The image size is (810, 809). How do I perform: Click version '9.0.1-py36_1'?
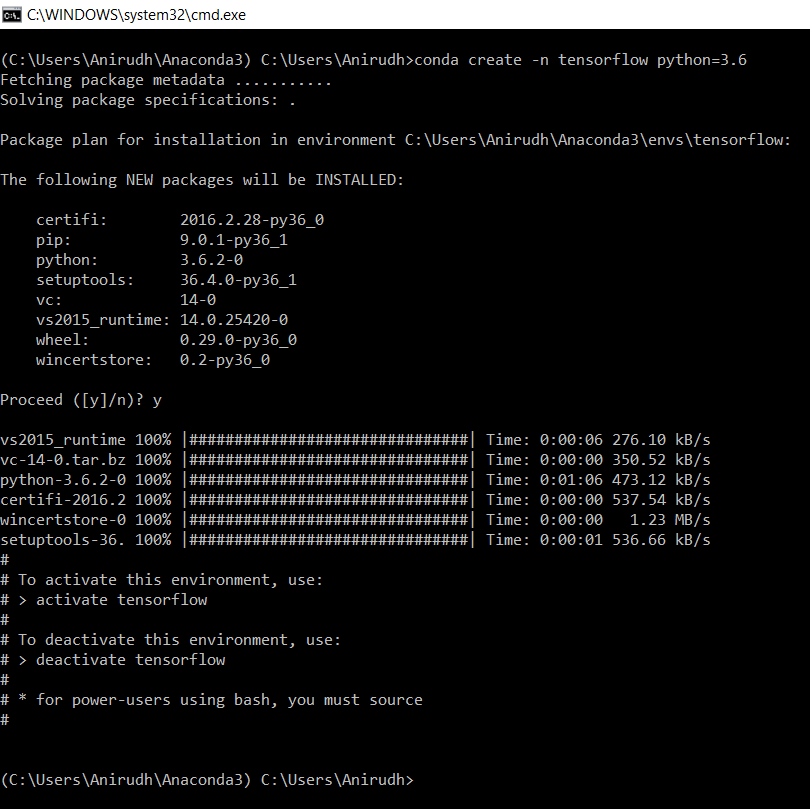click(234, 240)
